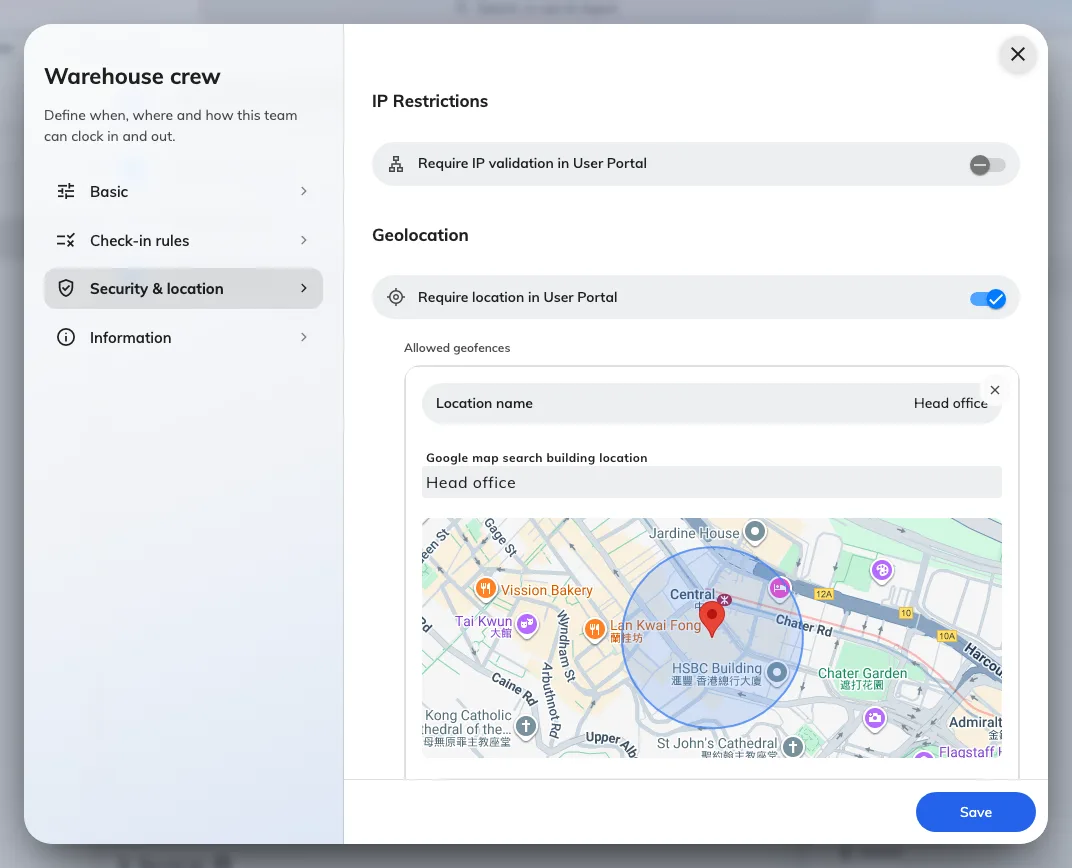Click the Check-in rules checklist icon

(x=66, y=241)
